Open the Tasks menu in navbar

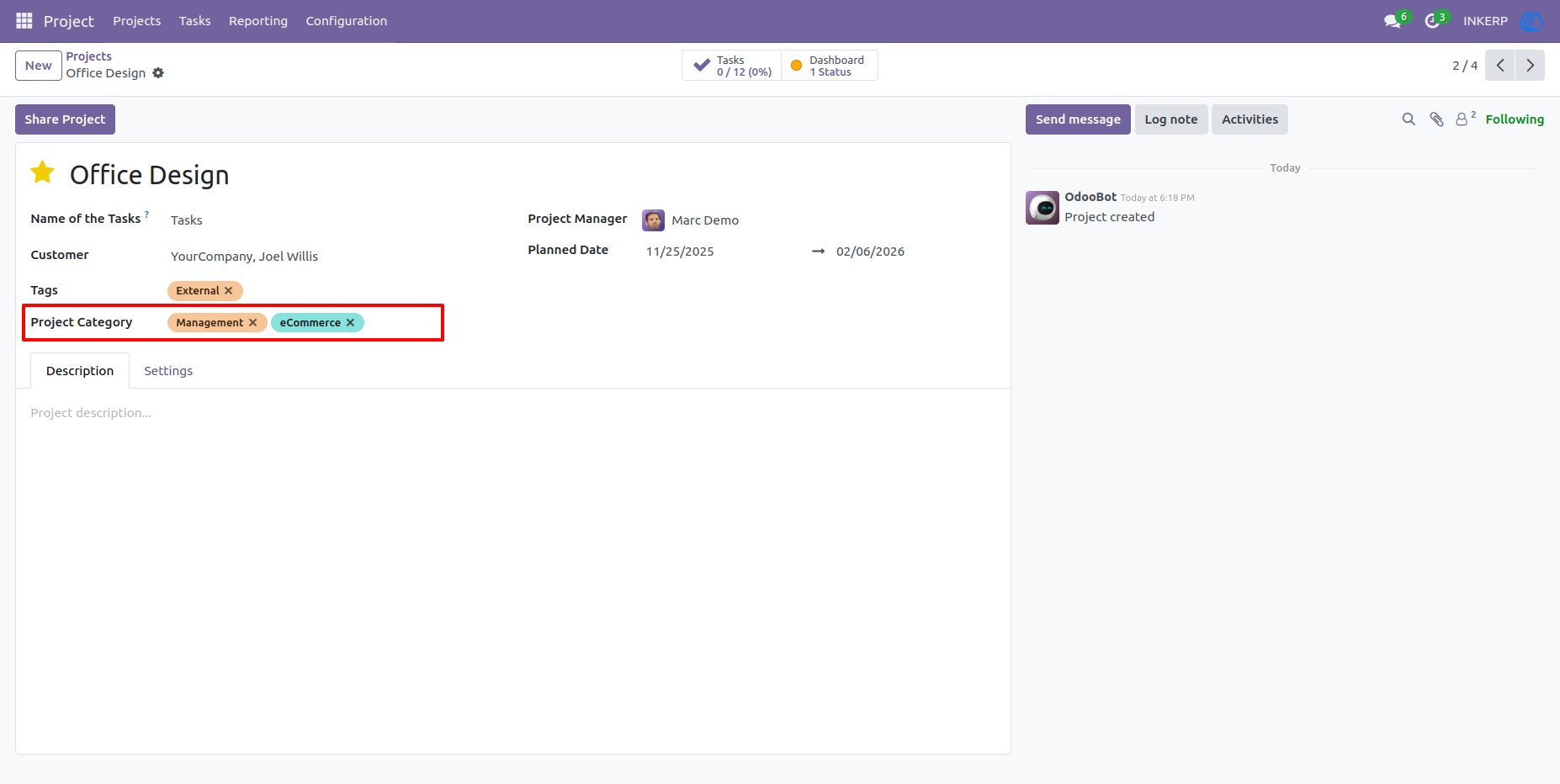[x=194, y=21]
